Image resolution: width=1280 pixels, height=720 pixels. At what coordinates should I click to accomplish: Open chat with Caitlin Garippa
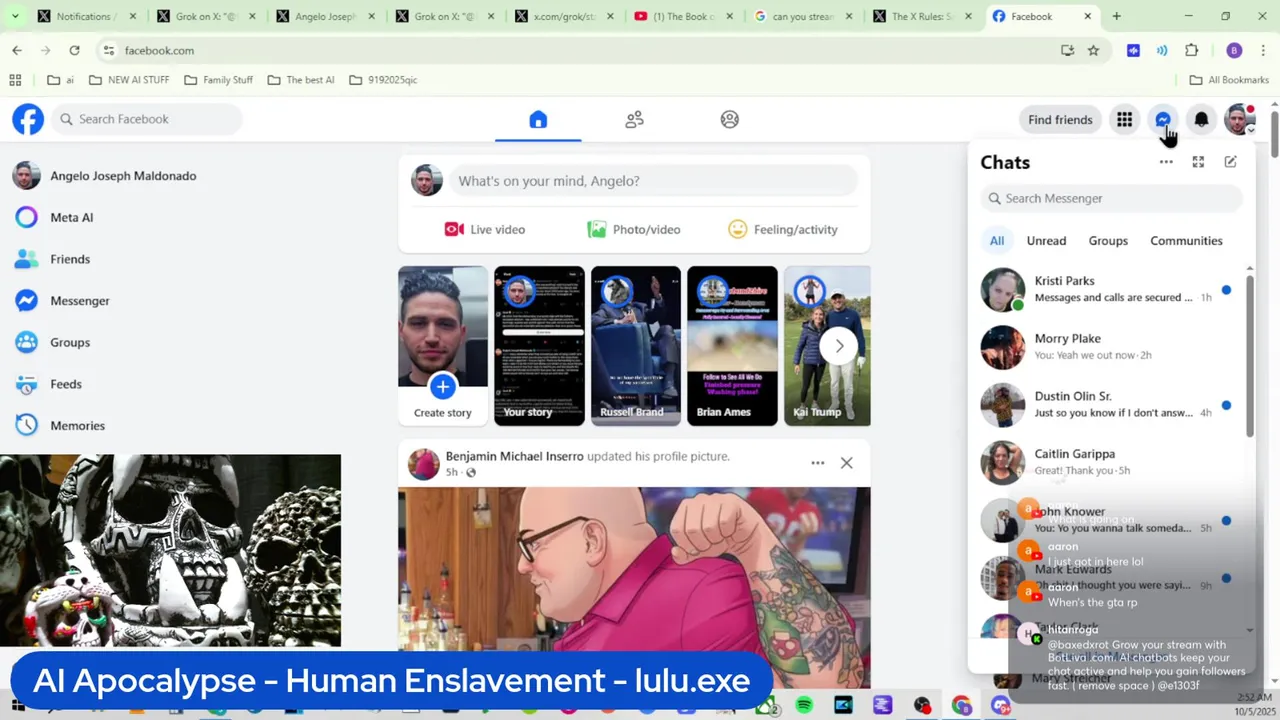click(1108, 463)
